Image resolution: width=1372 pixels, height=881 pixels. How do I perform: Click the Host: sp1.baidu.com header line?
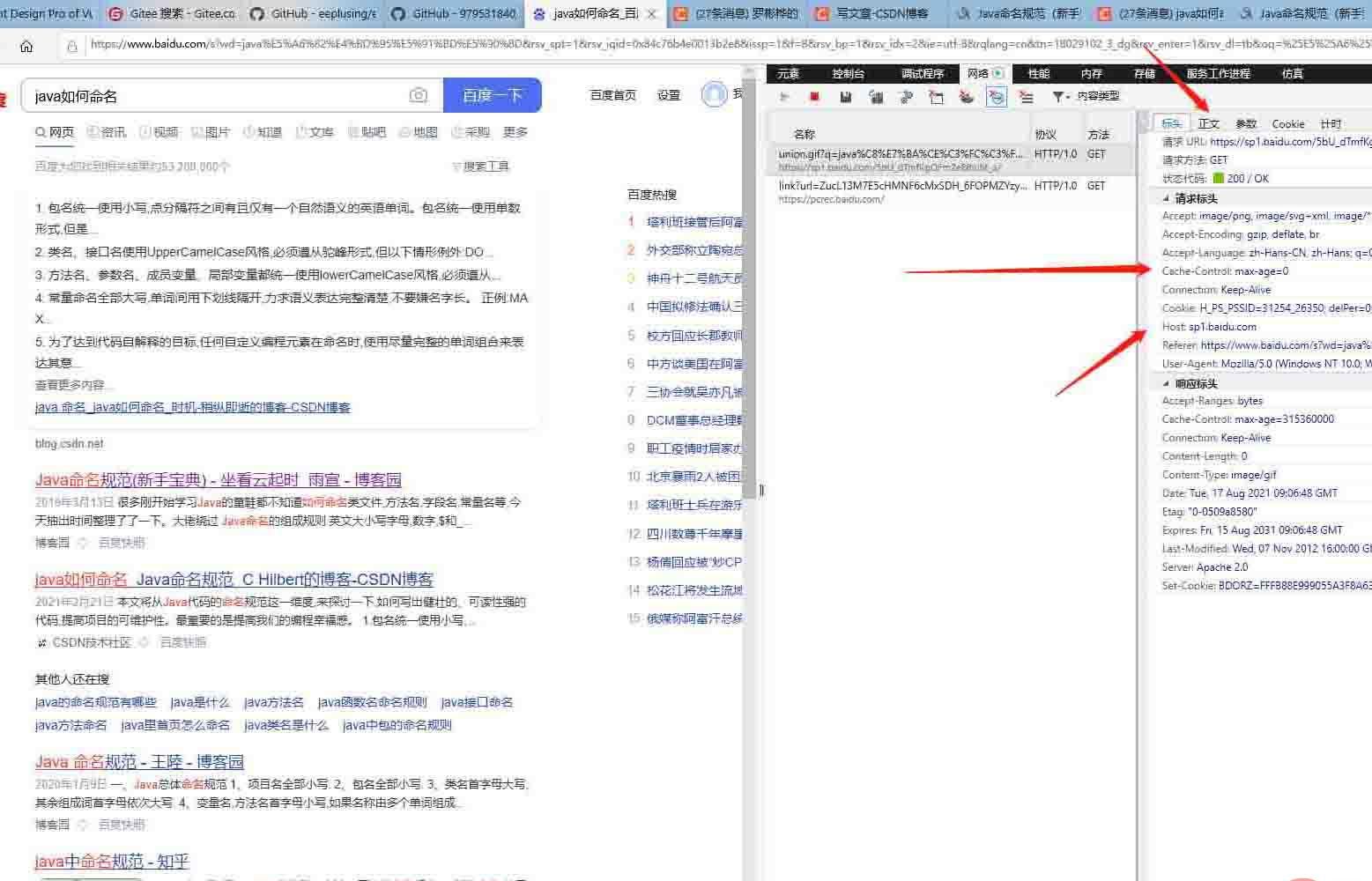pos(1209,327)
